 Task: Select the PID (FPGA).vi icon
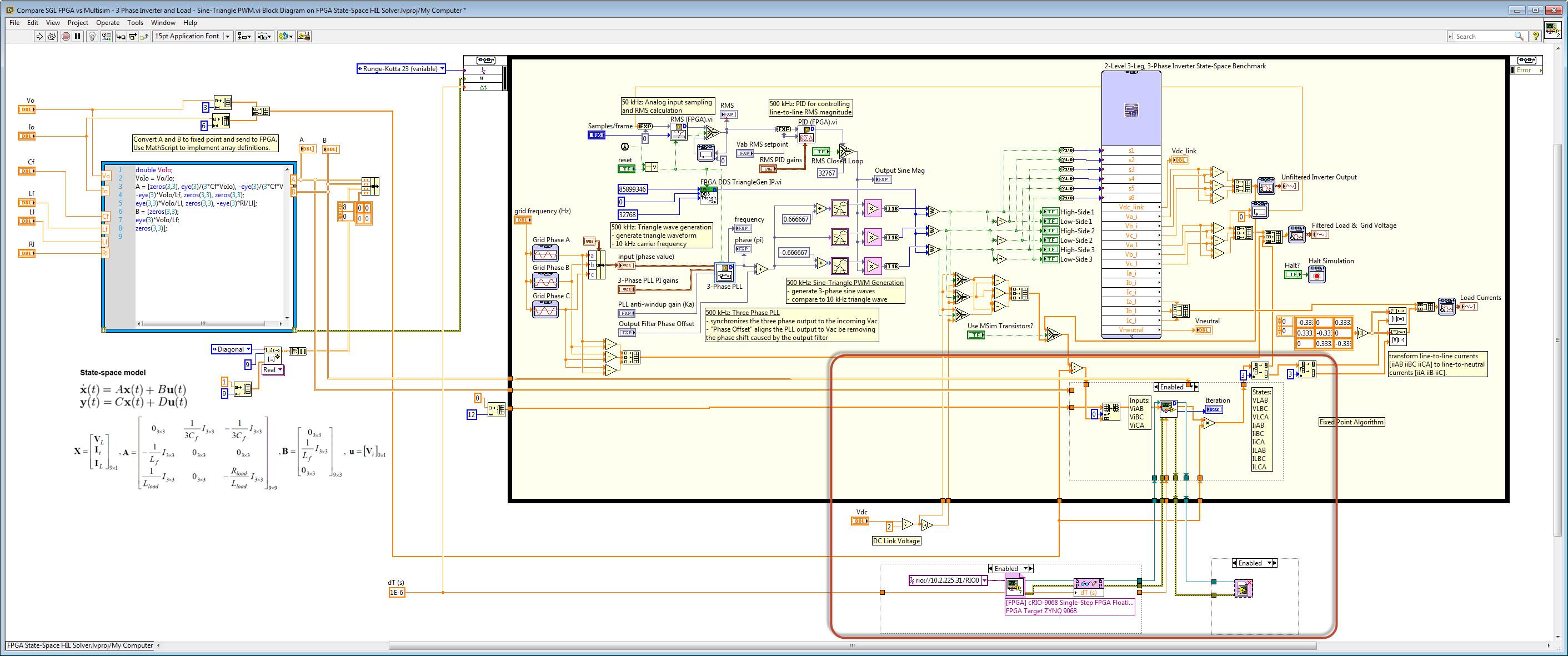click(x=806, y=134)
